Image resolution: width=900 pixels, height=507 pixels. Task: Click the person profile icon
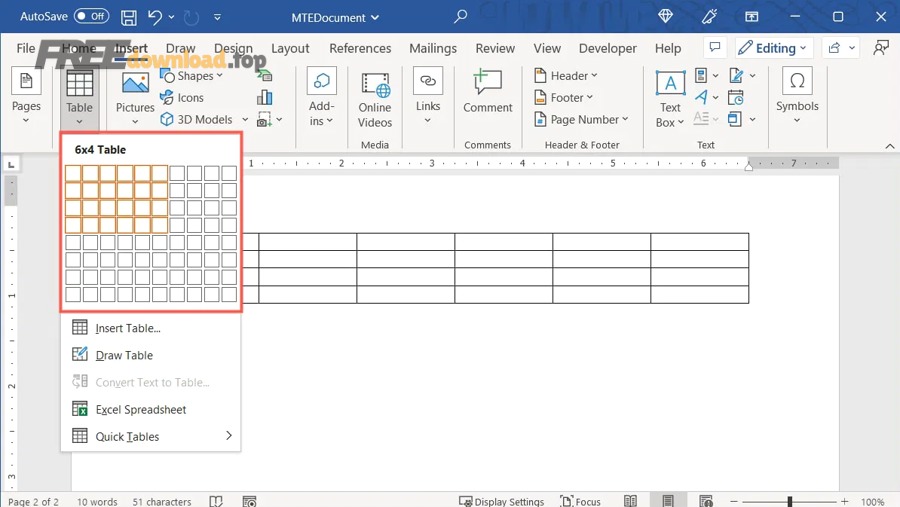click(x=880, y=48)
